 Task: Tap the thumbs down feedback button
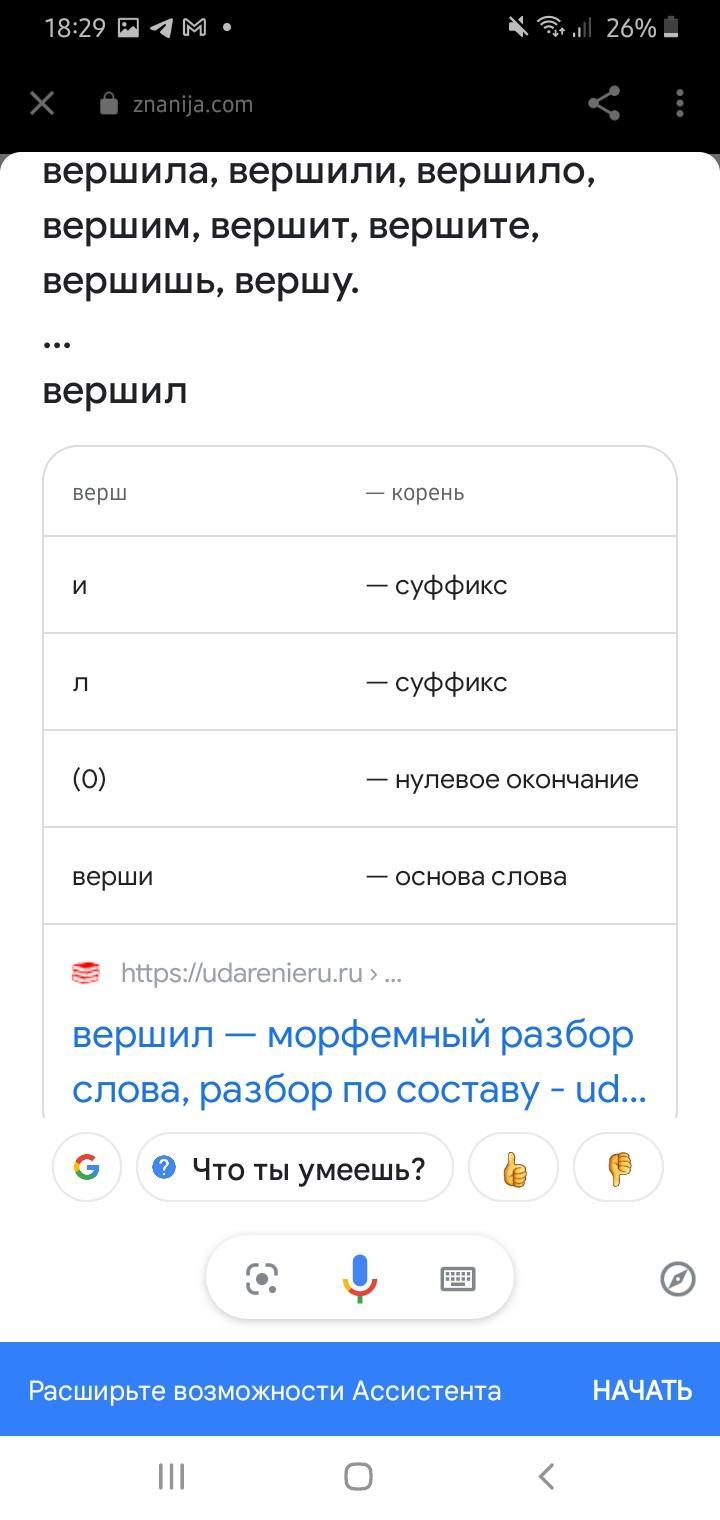618,1167
